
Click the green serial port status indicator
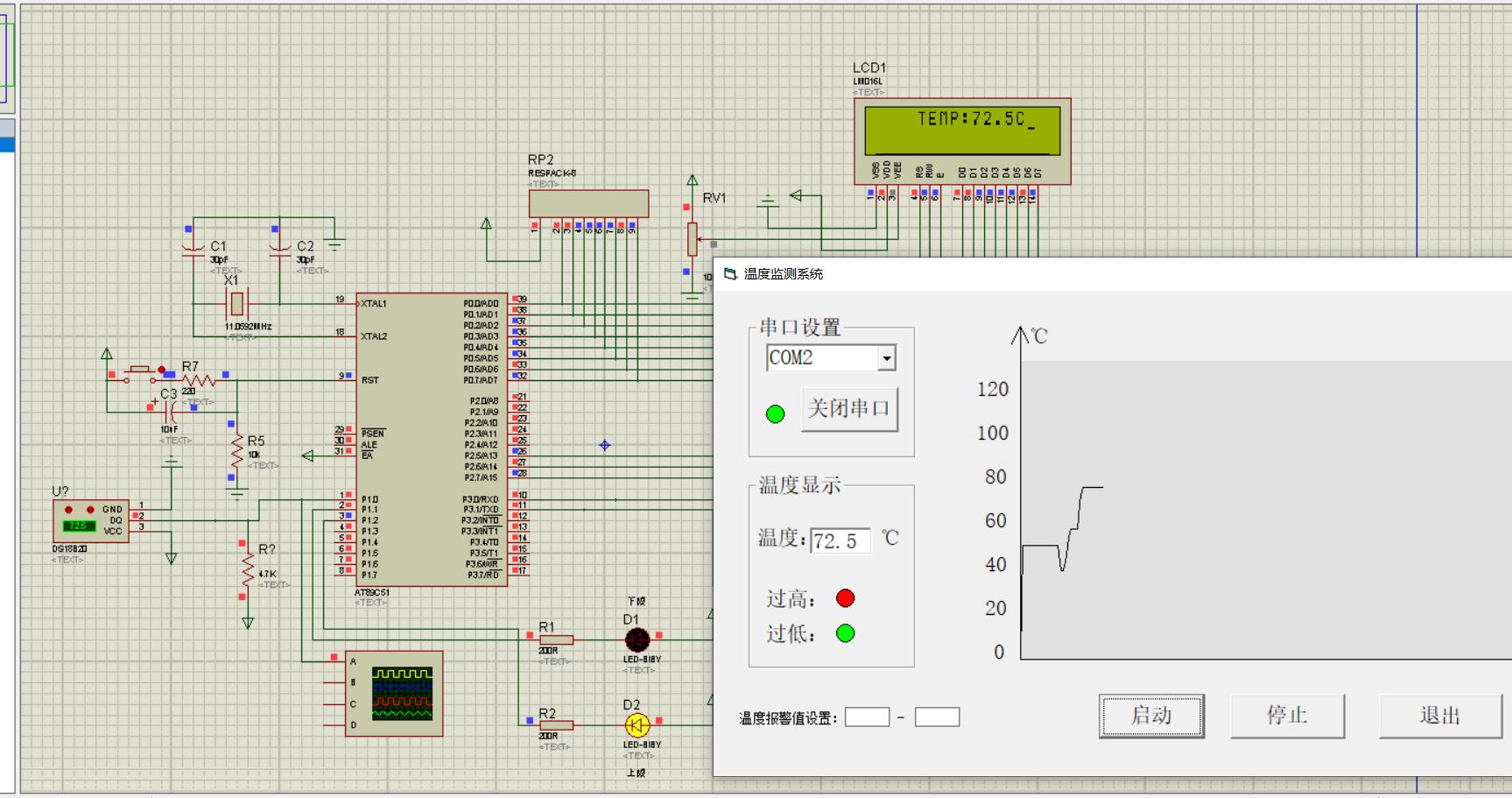click(775, 414)
